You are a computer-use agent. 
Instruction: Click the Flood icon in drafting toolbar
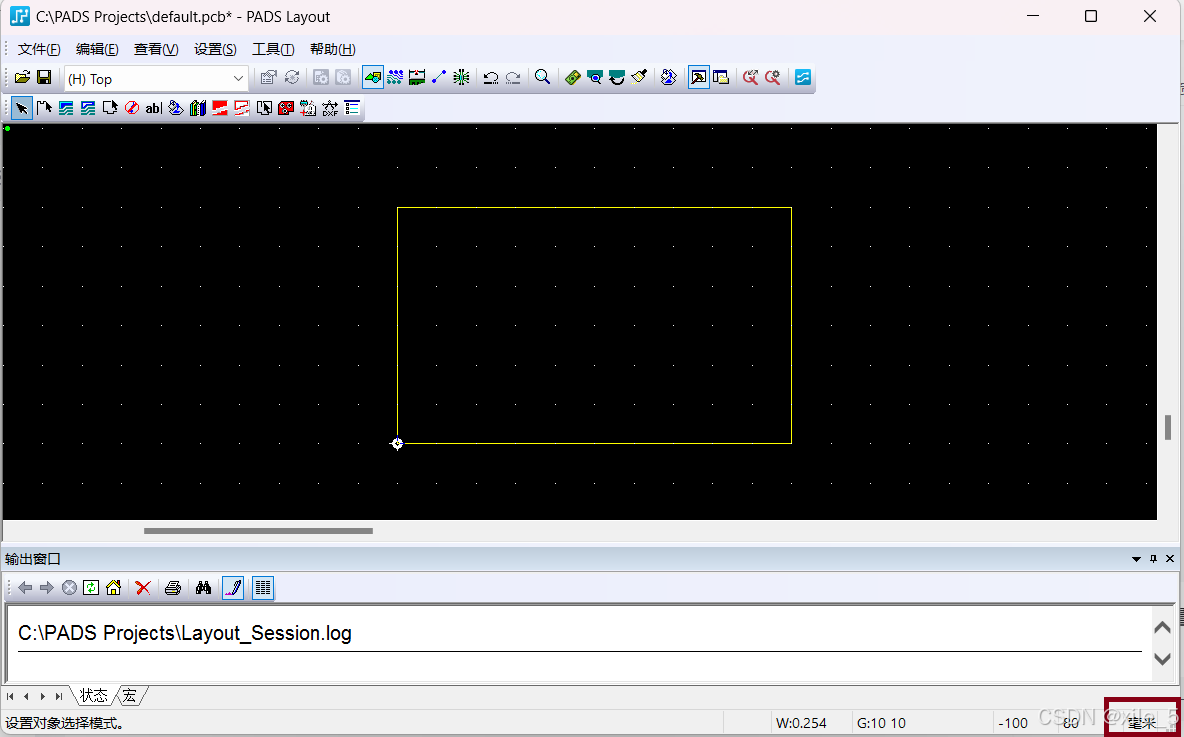click(x=176, y=108)
